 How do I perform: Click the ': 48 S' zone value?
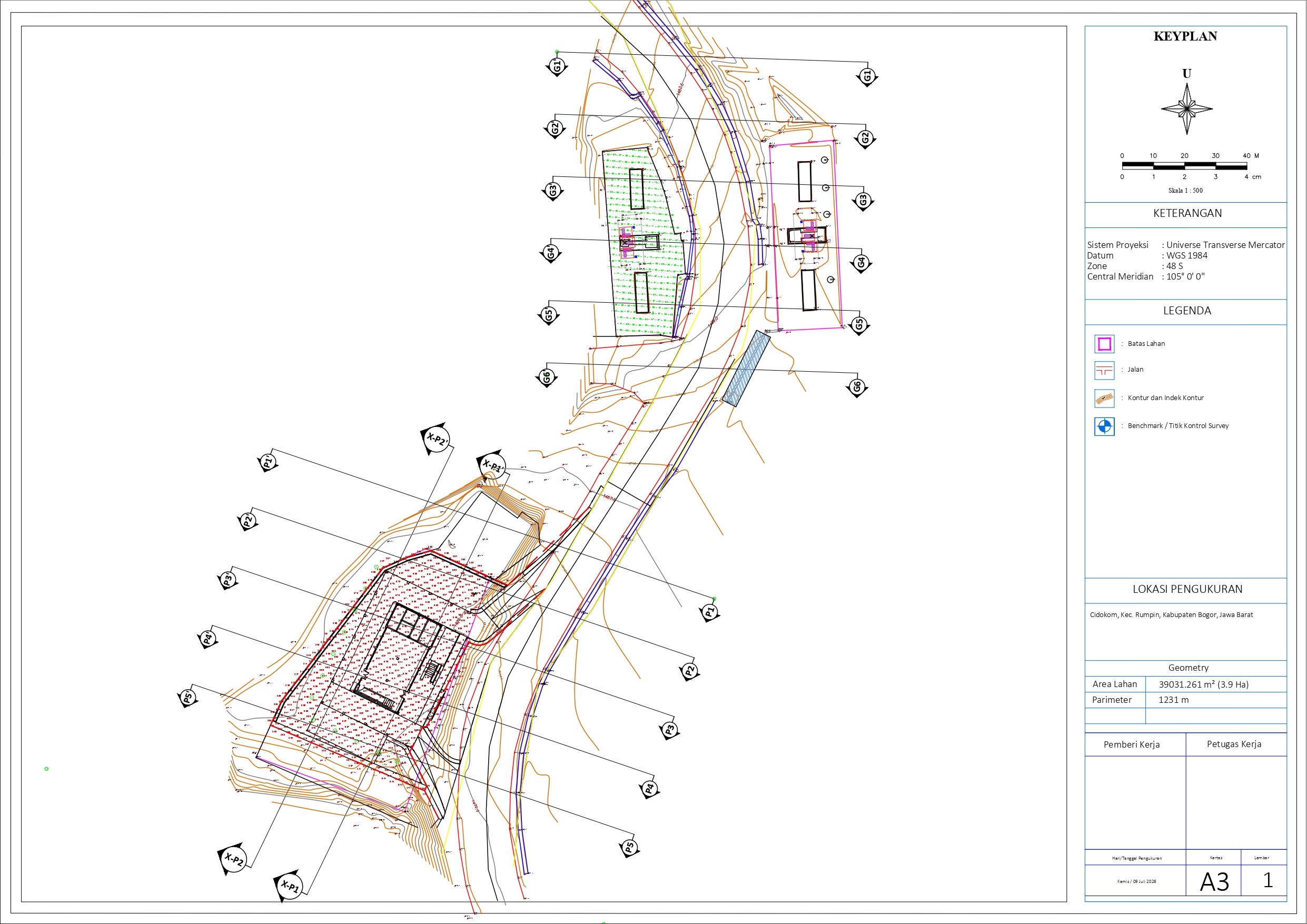(x=1172, y=266)
